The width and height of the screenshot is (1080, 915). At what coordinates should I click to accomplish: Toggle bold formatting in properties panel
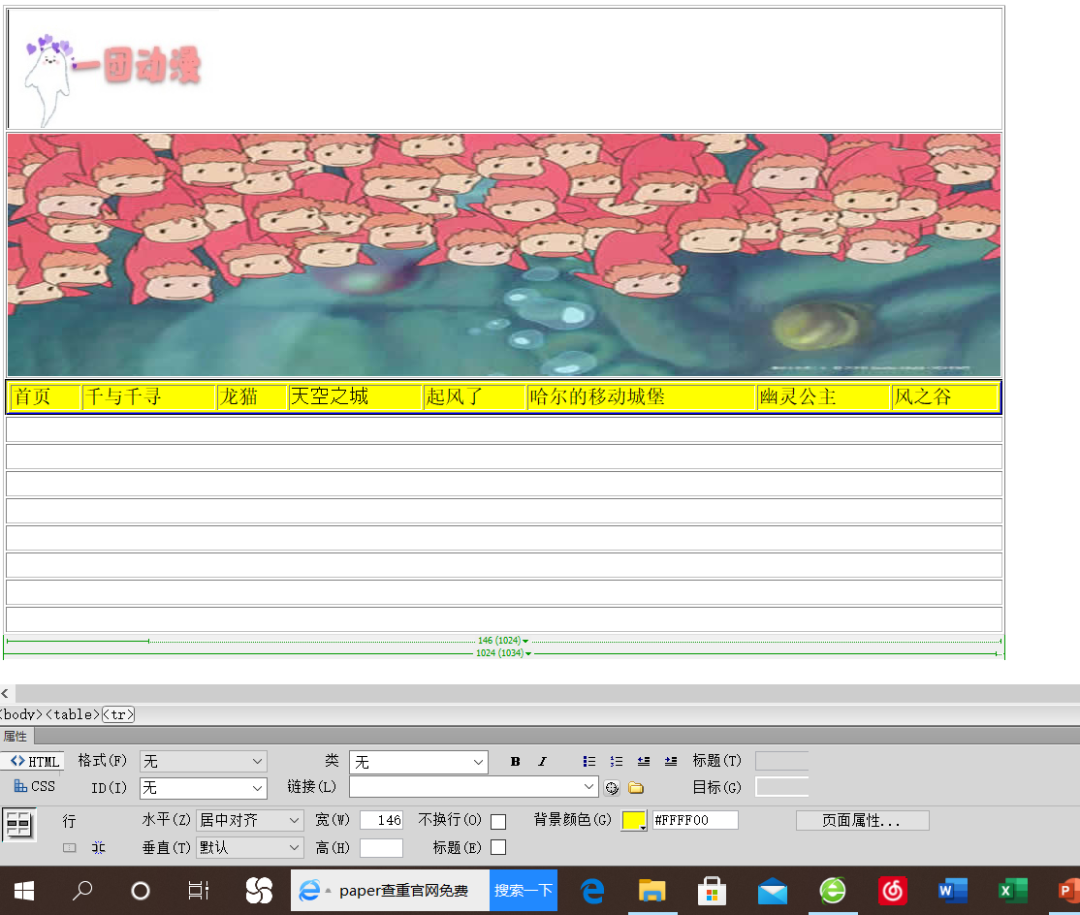(515, 761)
